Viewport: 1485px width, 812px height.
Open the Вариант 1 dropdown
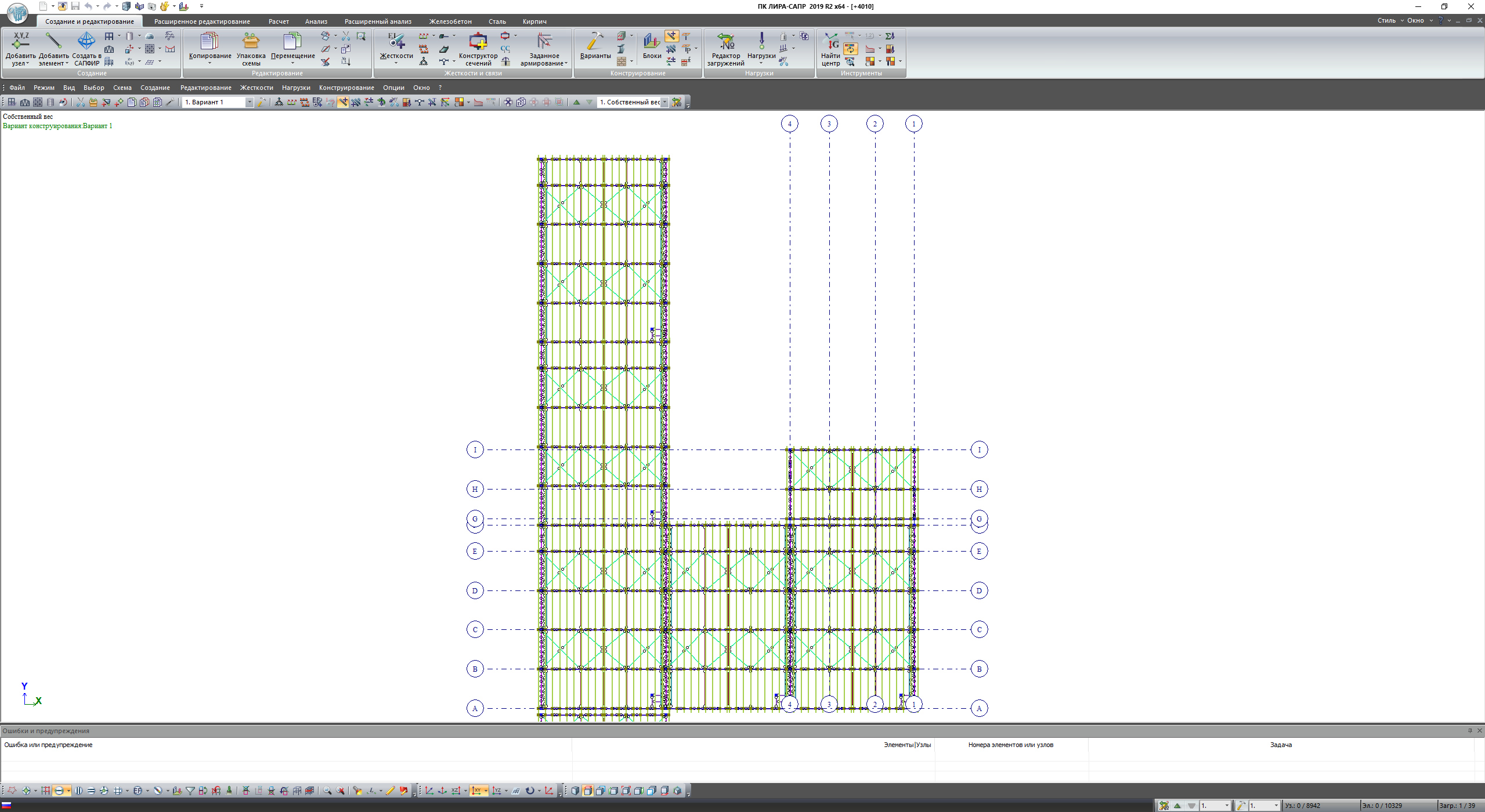pos(250,102)
